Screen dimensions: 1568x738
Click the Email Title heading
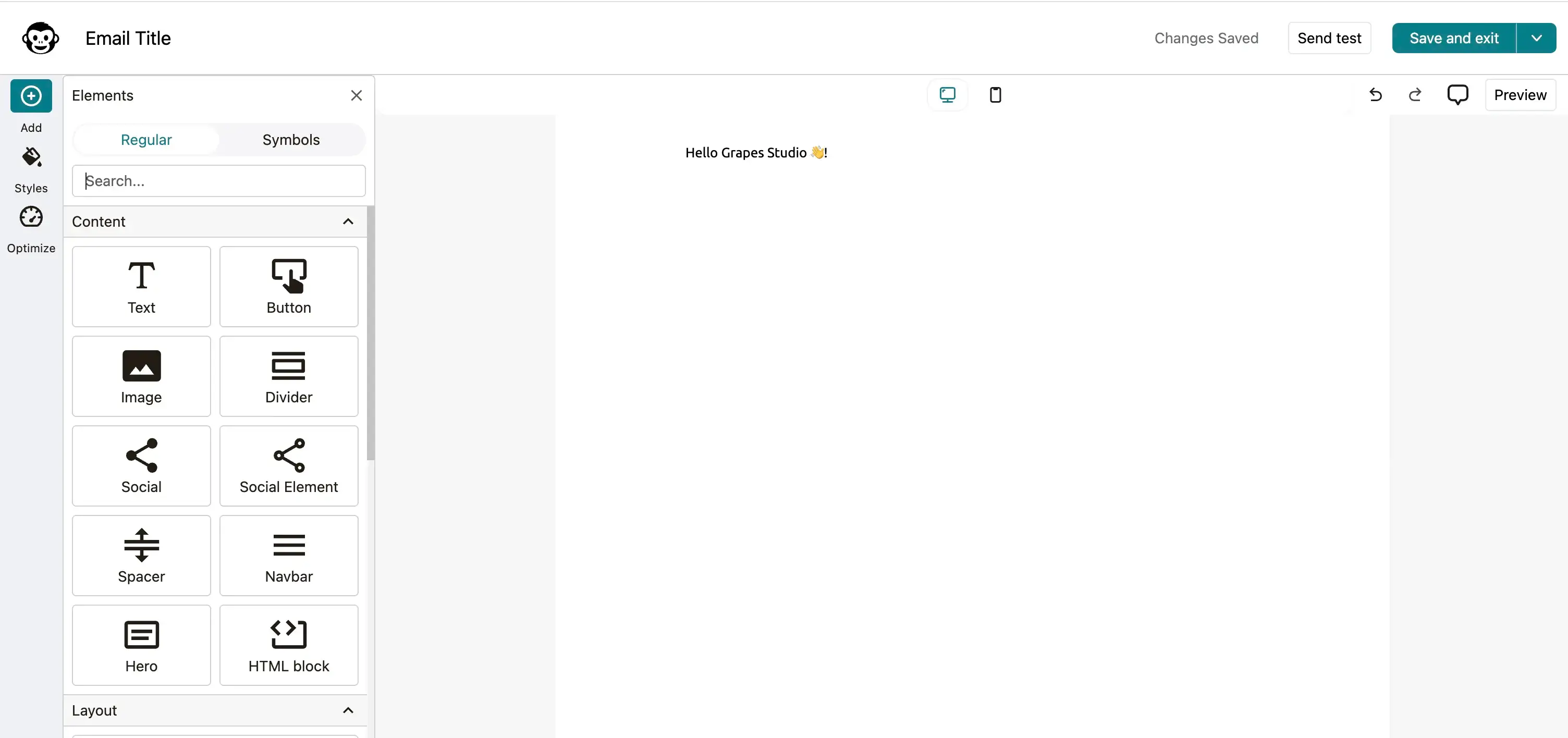tap(128, 38)
